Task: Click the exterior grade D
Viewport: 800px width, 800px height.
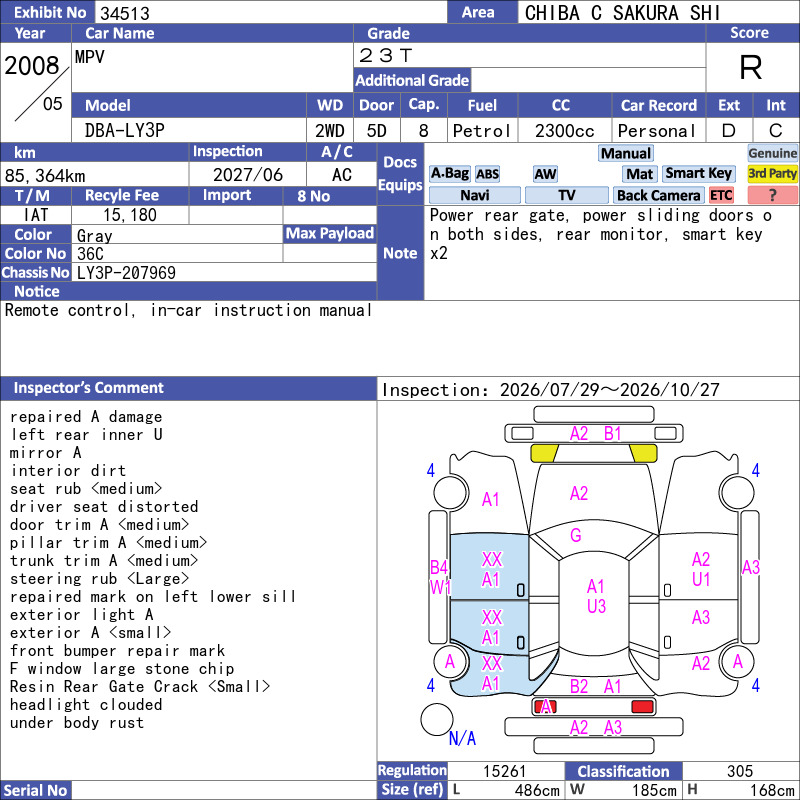Action: click(x=729, y=131)
